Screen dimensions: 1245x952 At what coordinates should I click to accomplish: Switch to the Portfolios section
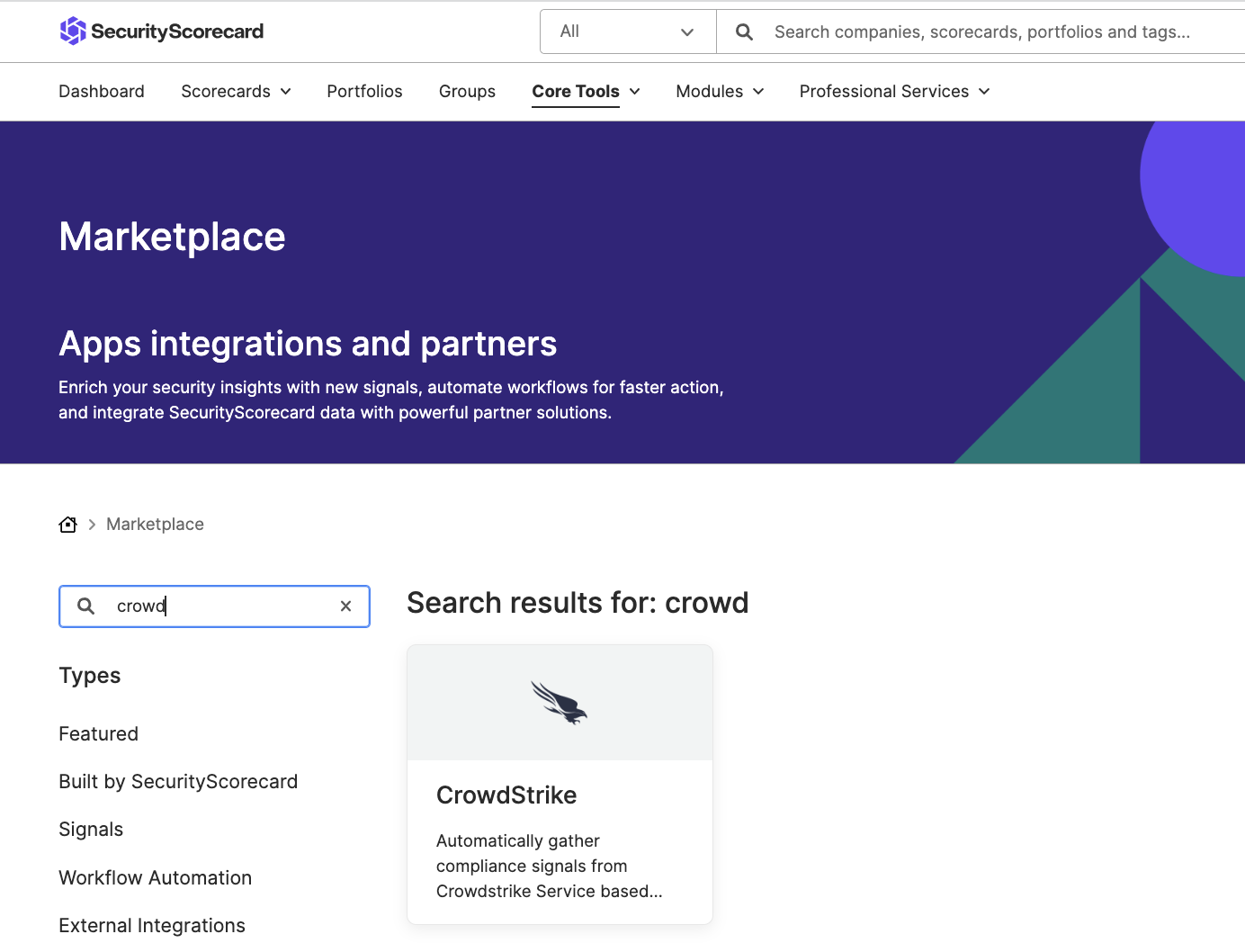tap(364, 91)
